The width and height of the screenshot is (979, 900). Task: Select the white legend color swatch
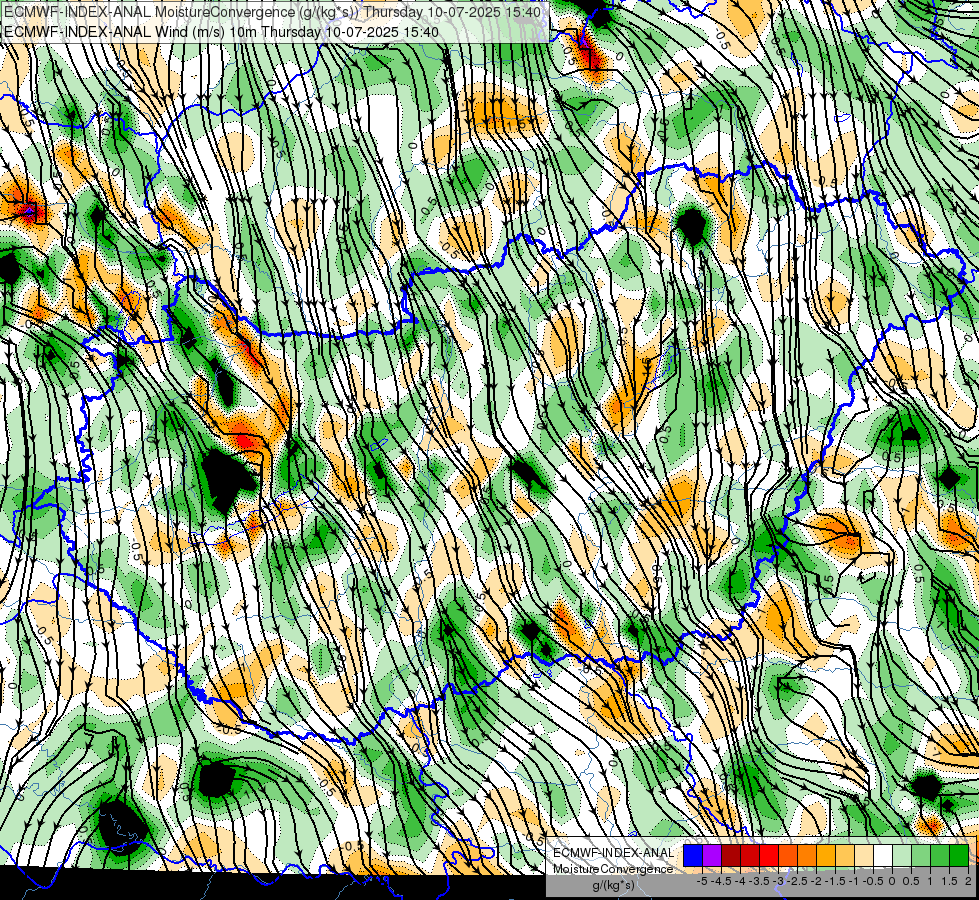[883, 855]
